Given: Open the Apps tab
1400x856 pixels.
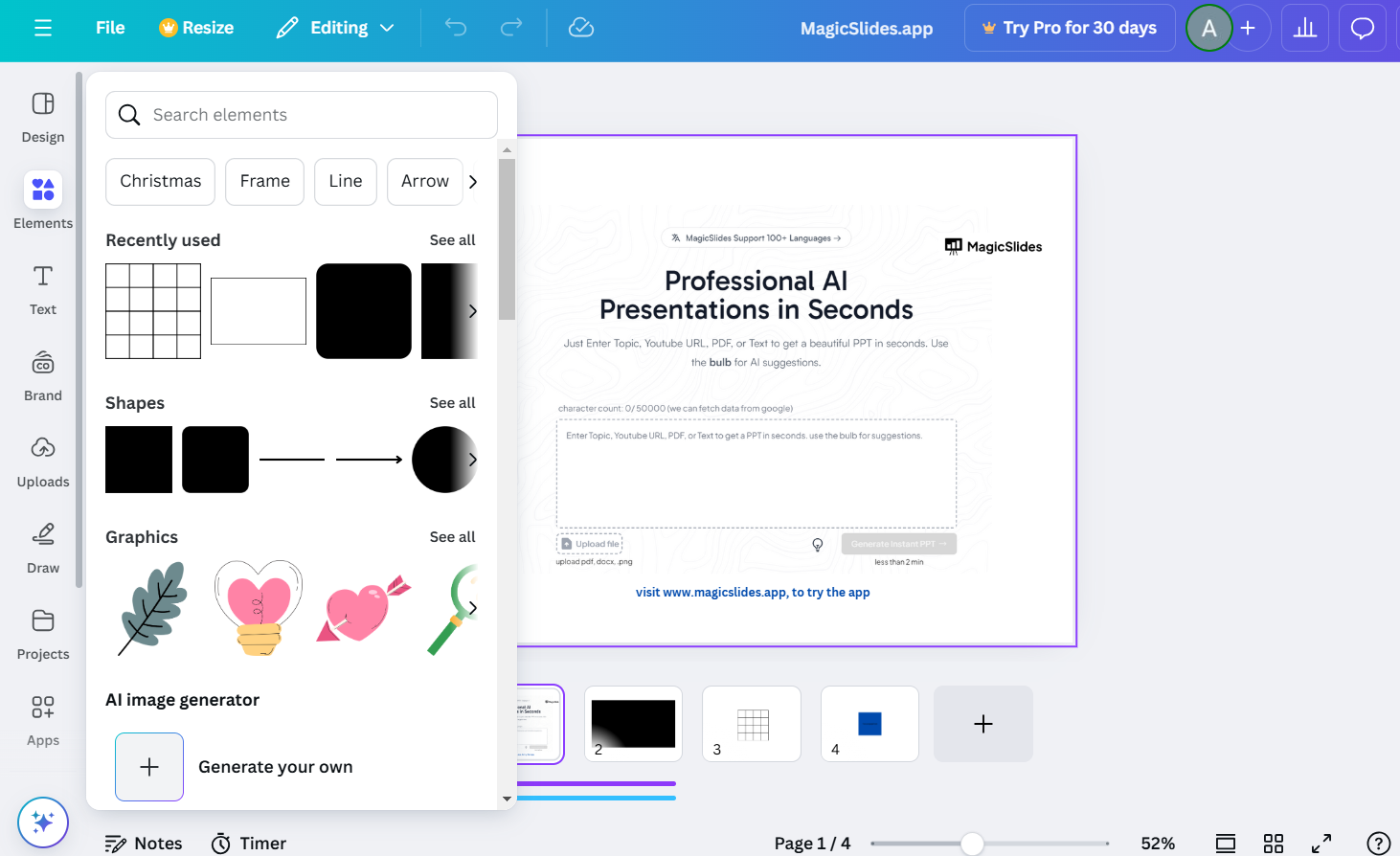Looking at the screenshot, I should (43, 721).
